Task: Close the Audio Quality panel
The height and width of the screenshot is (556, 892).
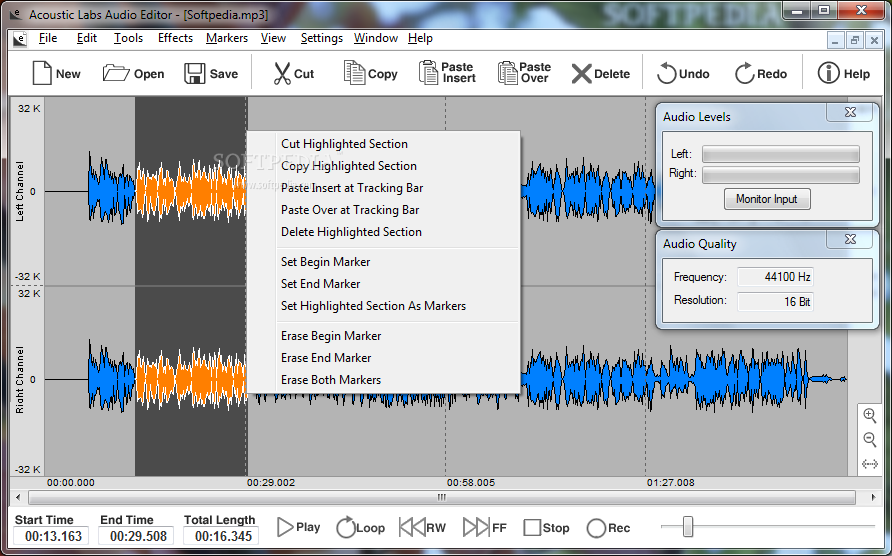Action: click(x=850, y=239)
